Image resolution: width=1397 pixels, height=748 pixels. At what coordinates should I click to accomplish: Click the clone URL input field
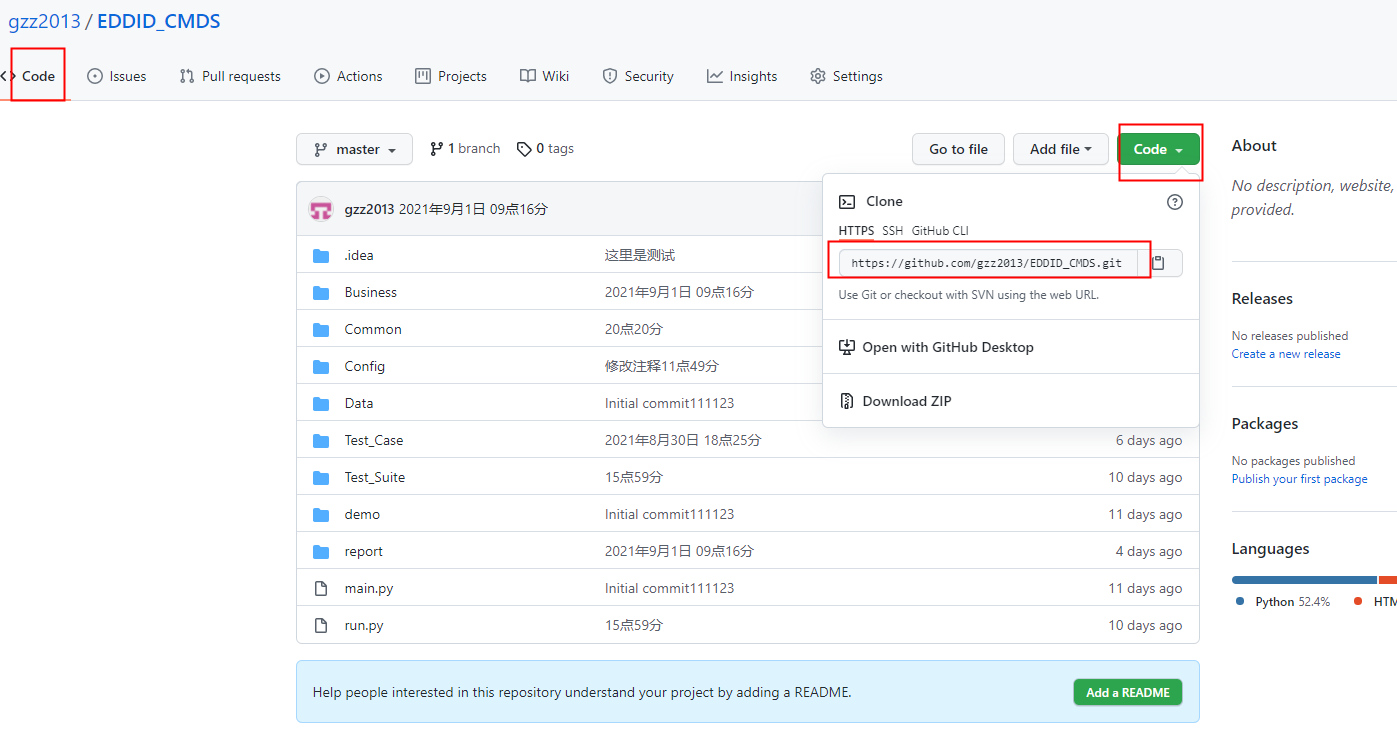click(x=988, y=263)
